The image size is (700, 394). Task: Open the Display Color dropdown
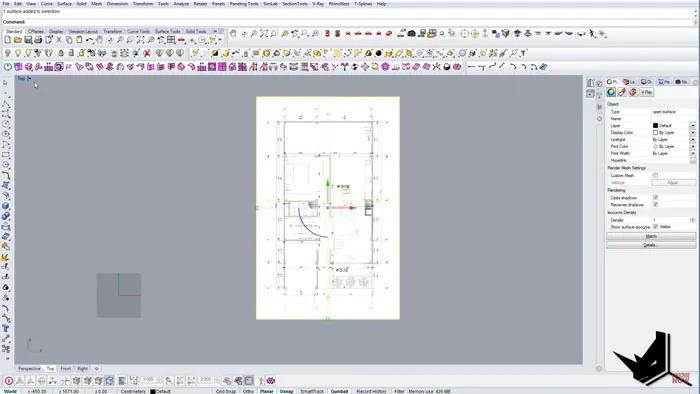pyautogui.click(x=692, y=133)
